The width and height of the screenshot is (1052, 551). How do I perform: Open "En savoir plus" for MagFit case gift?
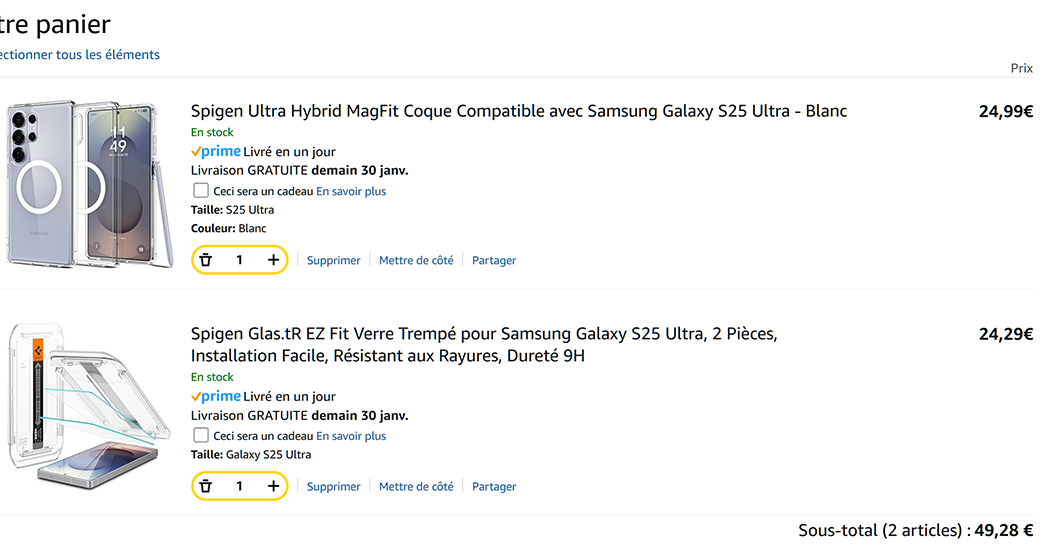click(351, 191)
